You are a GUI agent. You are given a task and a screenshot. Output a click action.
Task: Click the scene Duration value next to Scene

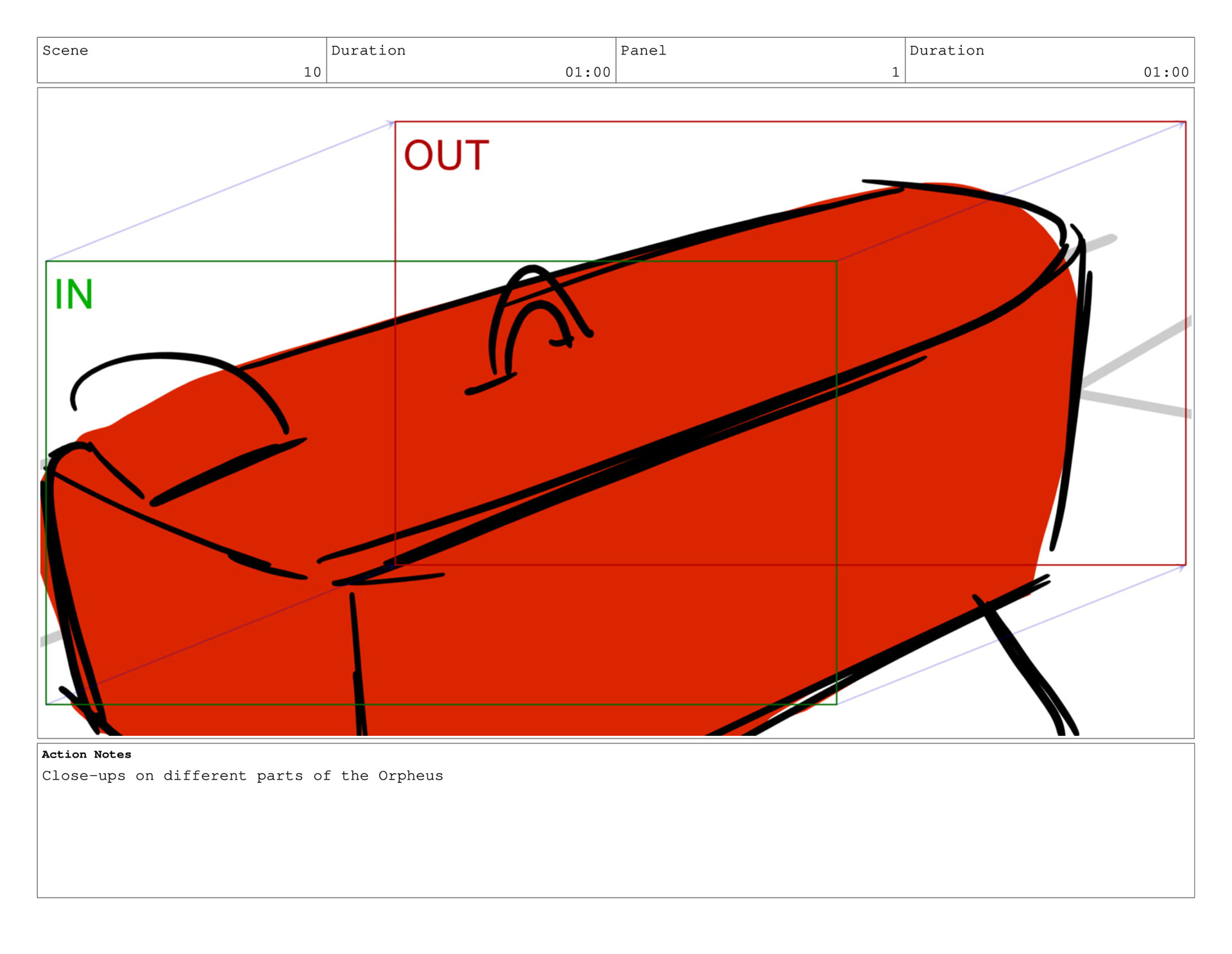(587, 72)
